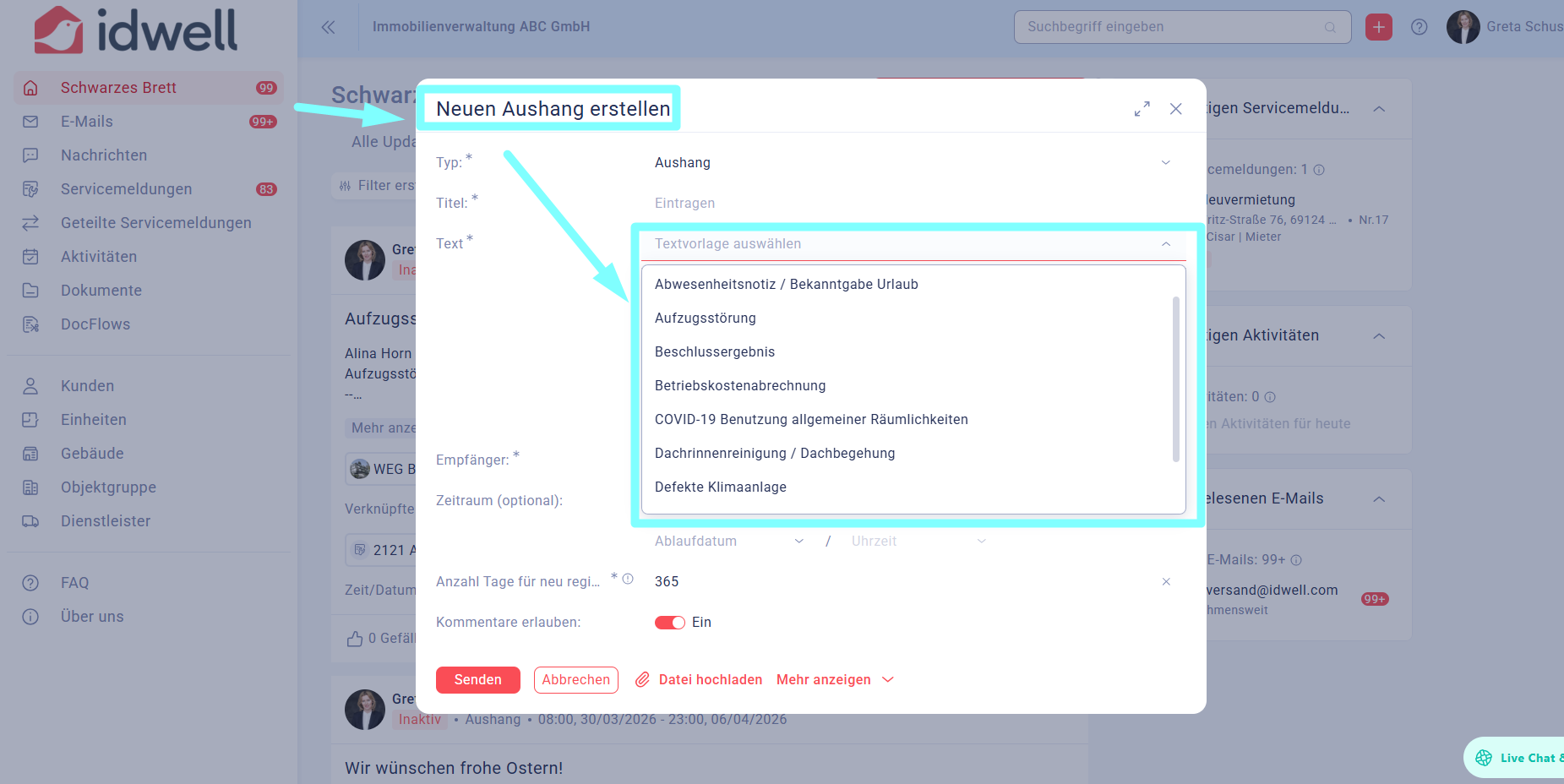Click the Servicemeldungen sidebar icon
Screen dimensions: 1564x784
coord(30,189)
